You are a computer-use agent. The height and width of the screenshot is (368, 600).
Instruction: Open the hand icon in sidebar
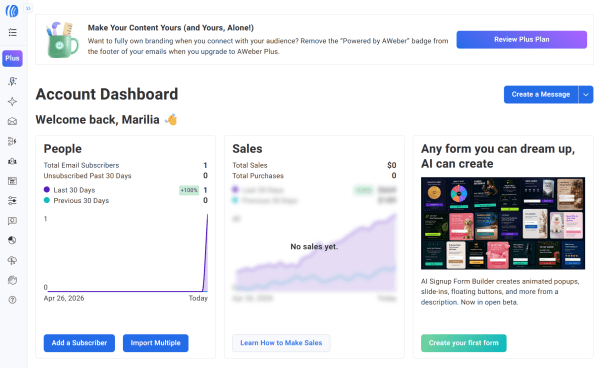coord(12,280)
